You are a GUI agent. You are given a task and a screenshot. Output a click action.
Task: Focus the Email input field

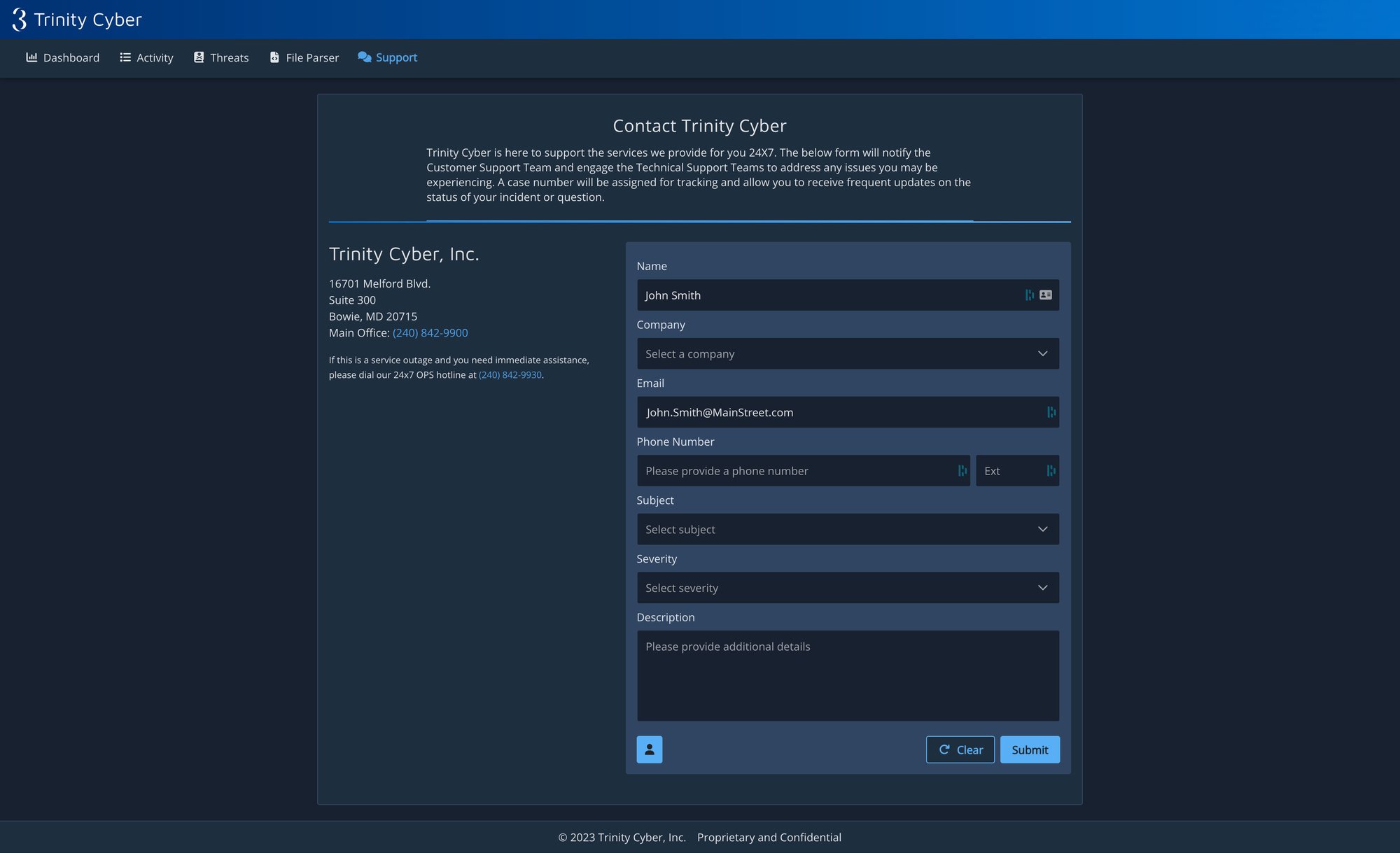[848, 412]
